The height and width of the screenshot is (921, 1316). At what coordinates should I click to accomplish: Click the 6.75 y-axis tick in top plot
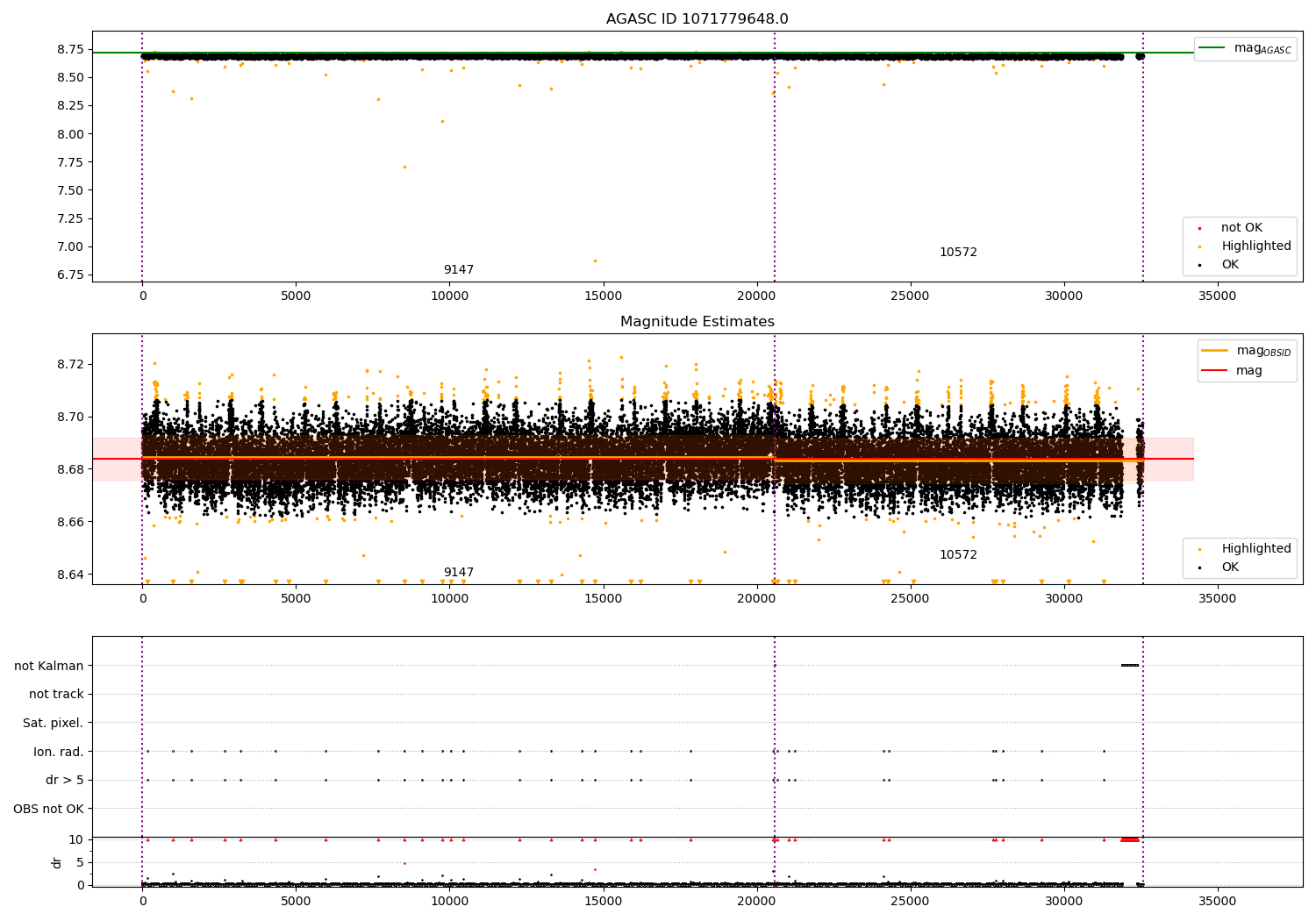pos(69,275)
